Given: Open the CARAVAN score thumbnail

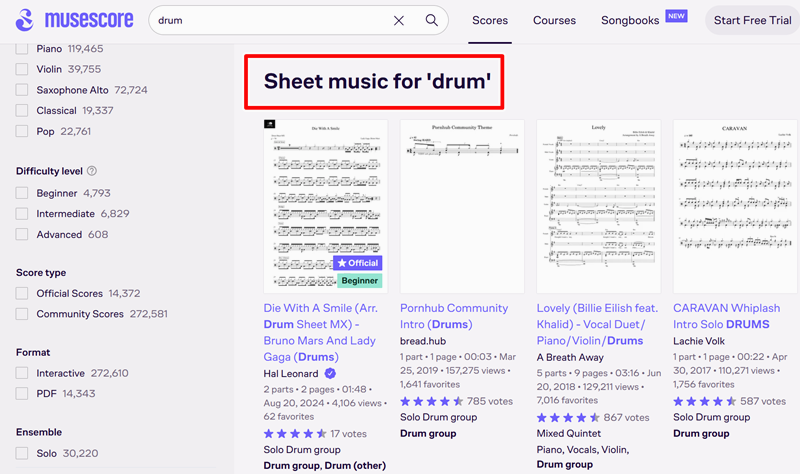Looking at the screenshot, I should pos(735,206).
